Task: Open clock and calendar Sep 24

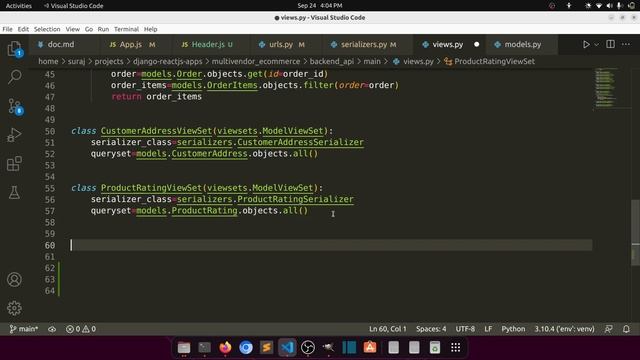Action: [320, 6]
